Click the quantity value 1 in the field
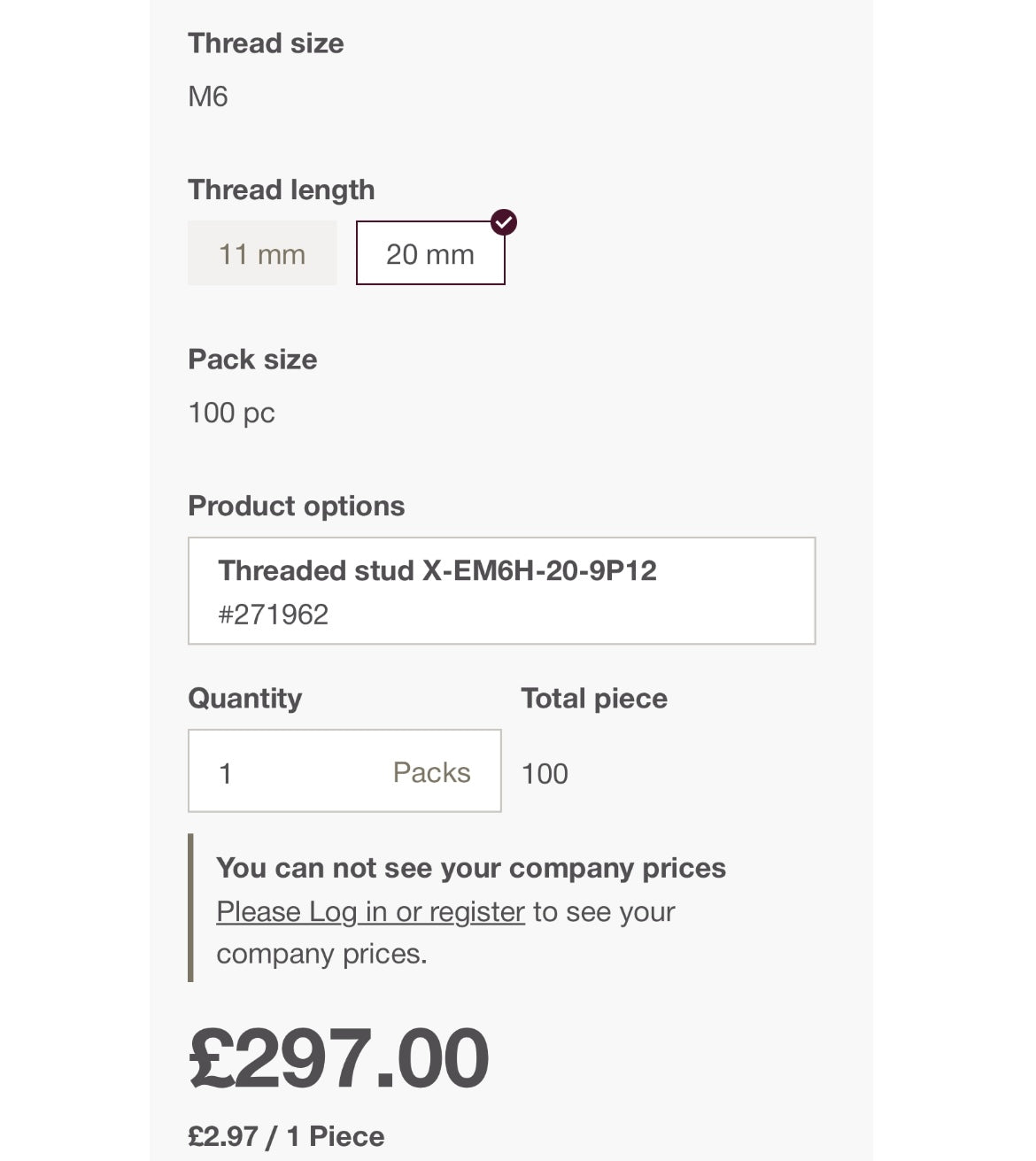Screen dimensions: 1036x1161 point(226,773)
